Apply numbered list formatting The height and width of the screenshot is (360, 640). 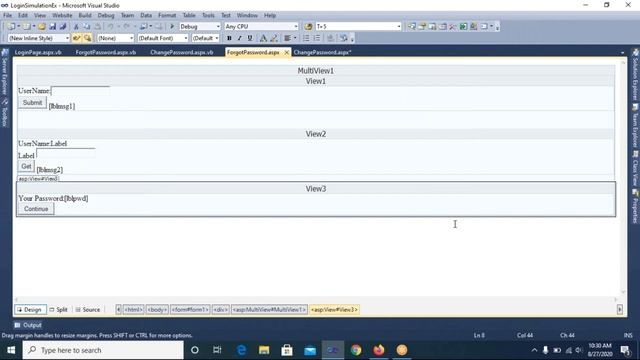(317, 38)
